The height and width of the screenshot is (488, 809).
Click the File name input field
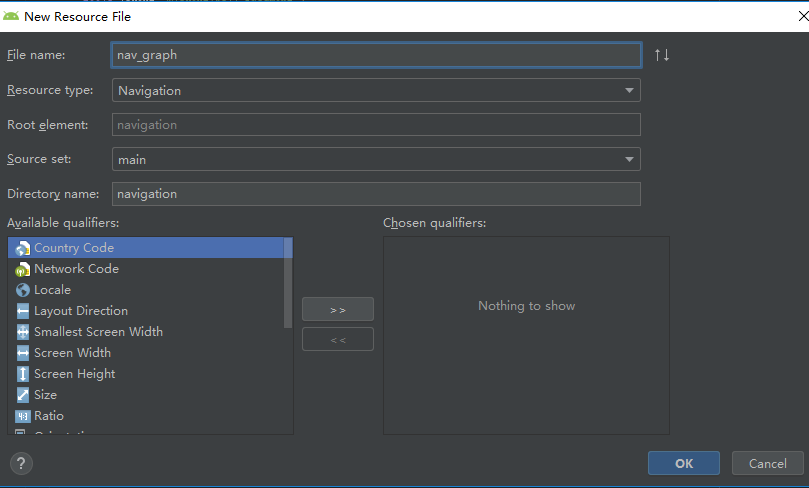(x=376, y=55)
